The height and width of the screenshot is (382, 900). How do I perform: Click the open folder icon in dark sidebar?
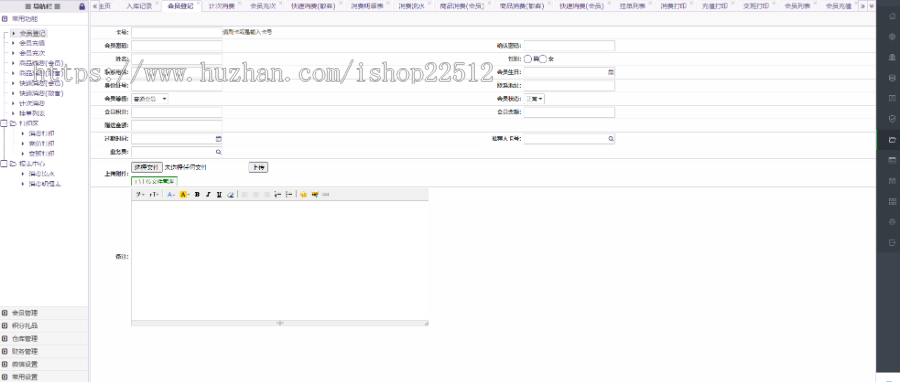(x=891, y=139)
